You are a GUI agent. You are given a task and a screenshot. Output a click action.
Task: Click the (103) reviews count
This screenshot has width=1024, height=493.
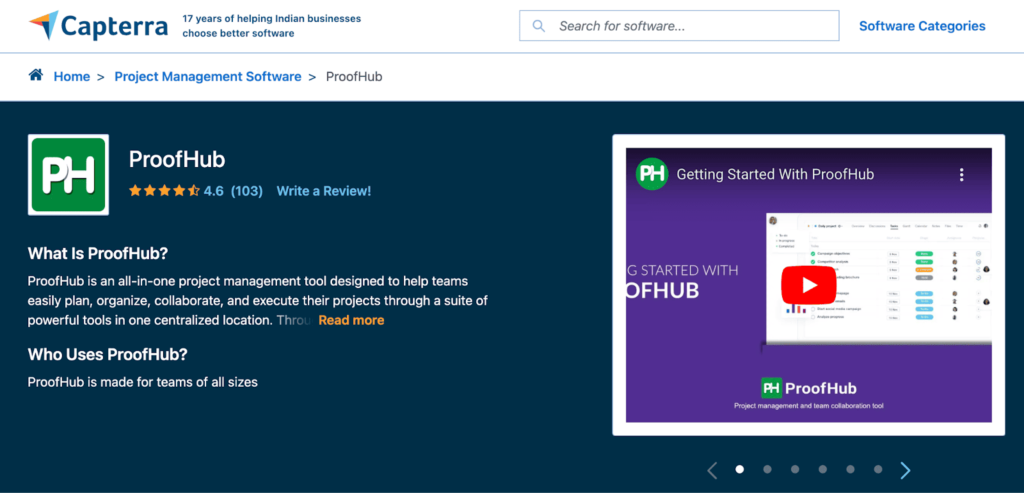point(247,191)
